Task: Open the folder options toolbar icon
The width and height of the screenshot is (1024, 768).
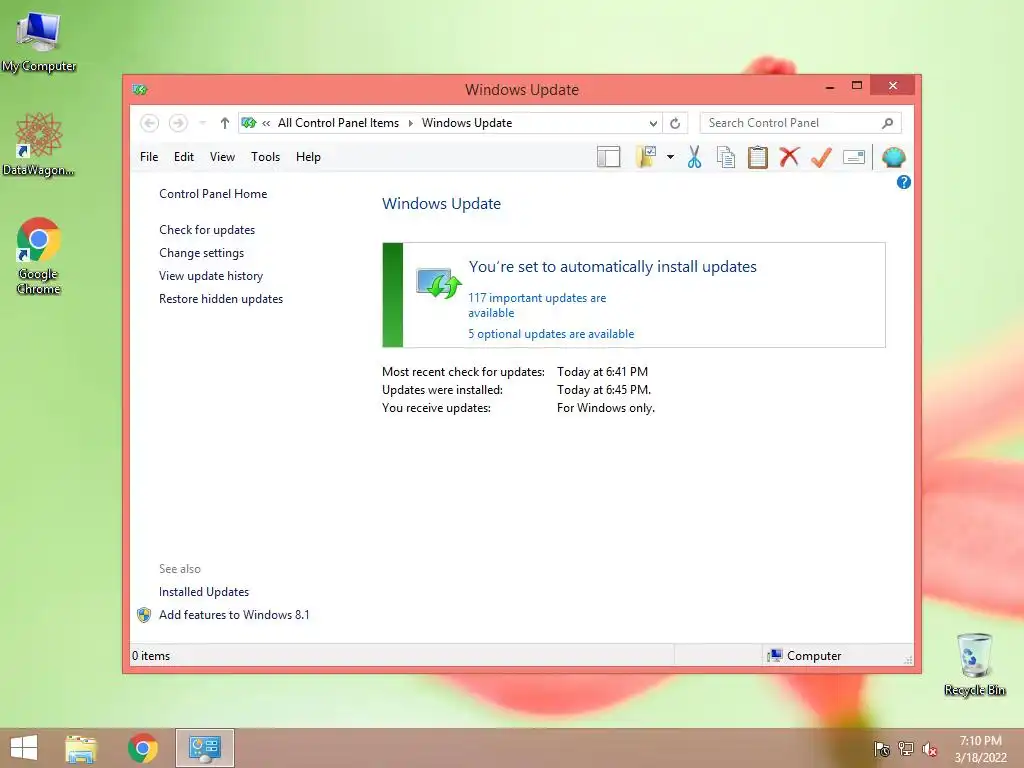Action: click(646, 157)
